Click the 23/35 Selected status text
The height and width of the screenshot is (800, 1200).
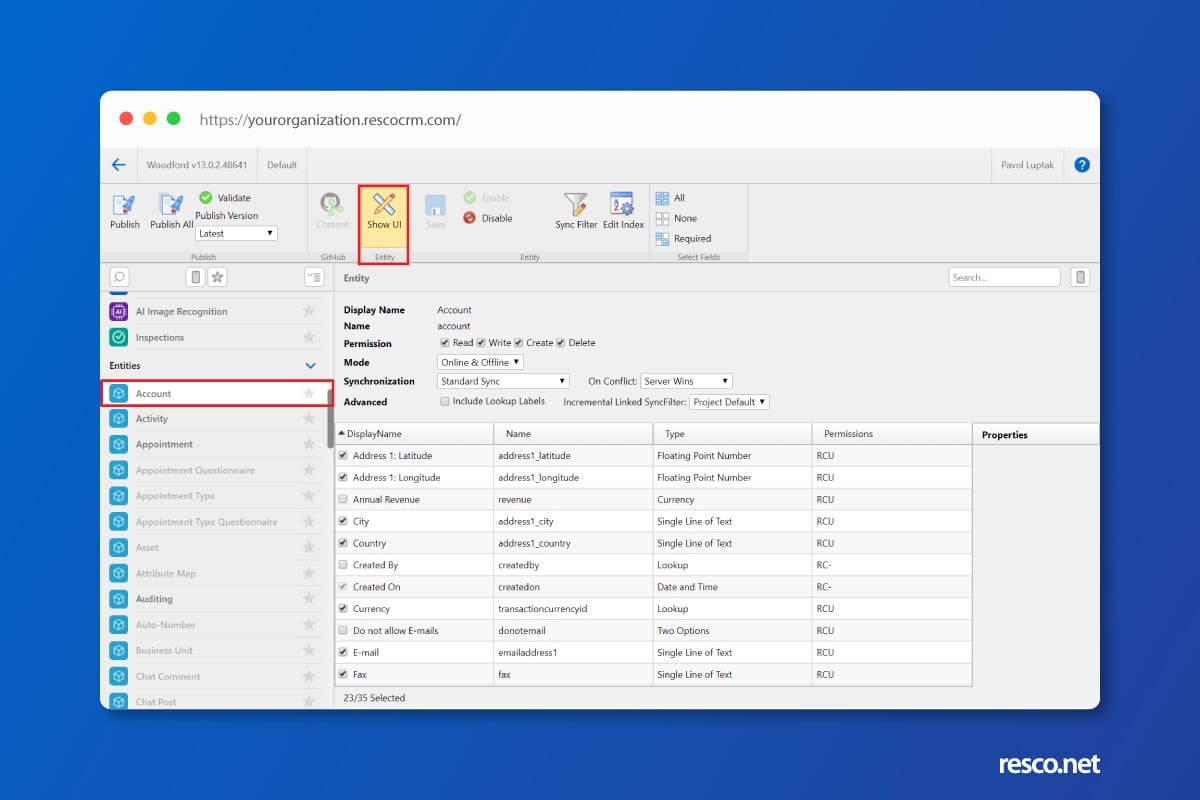(x=374, y=698)
